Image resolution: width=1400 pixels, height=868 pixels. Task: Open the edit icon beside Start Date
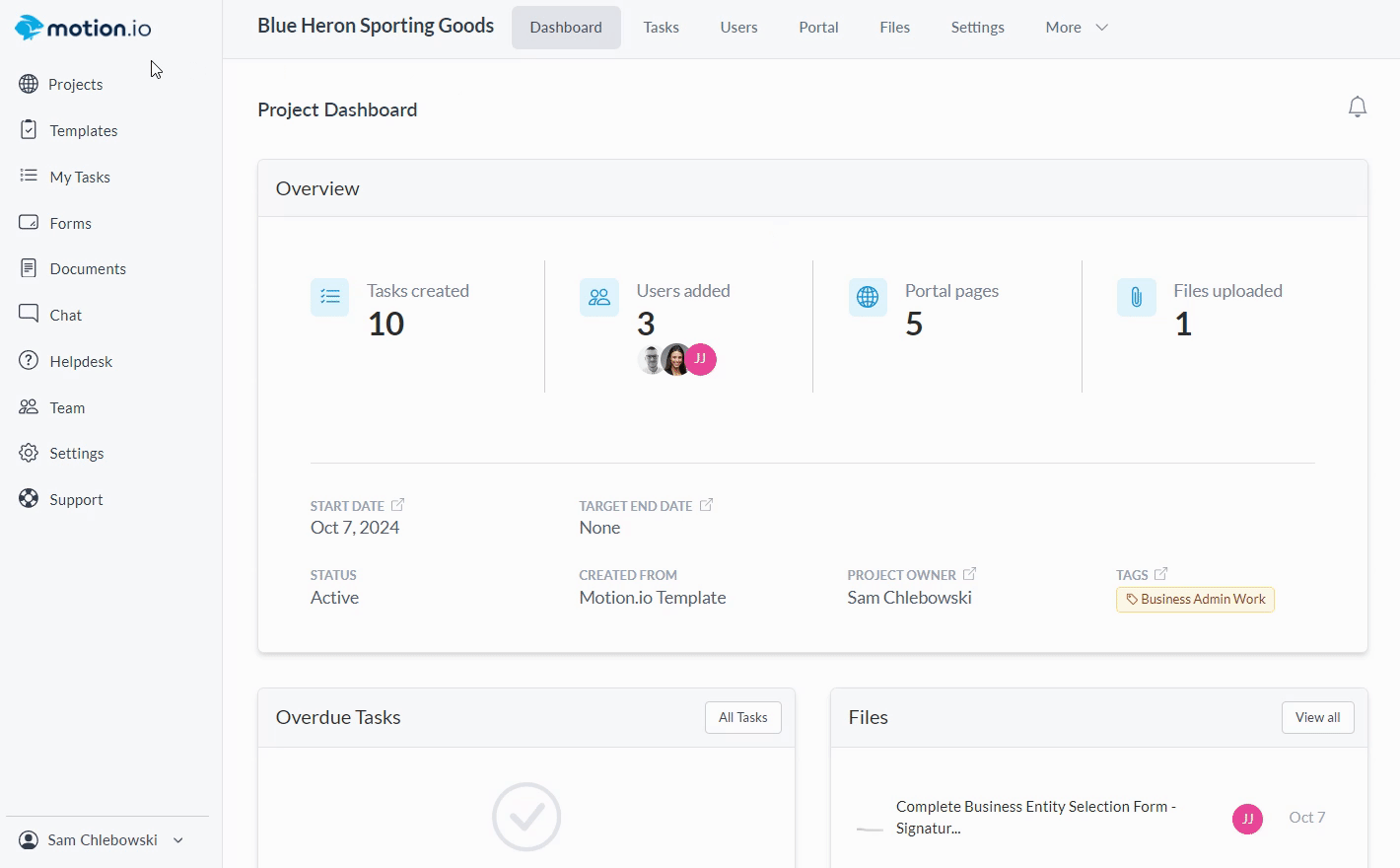tap(397, 505)
